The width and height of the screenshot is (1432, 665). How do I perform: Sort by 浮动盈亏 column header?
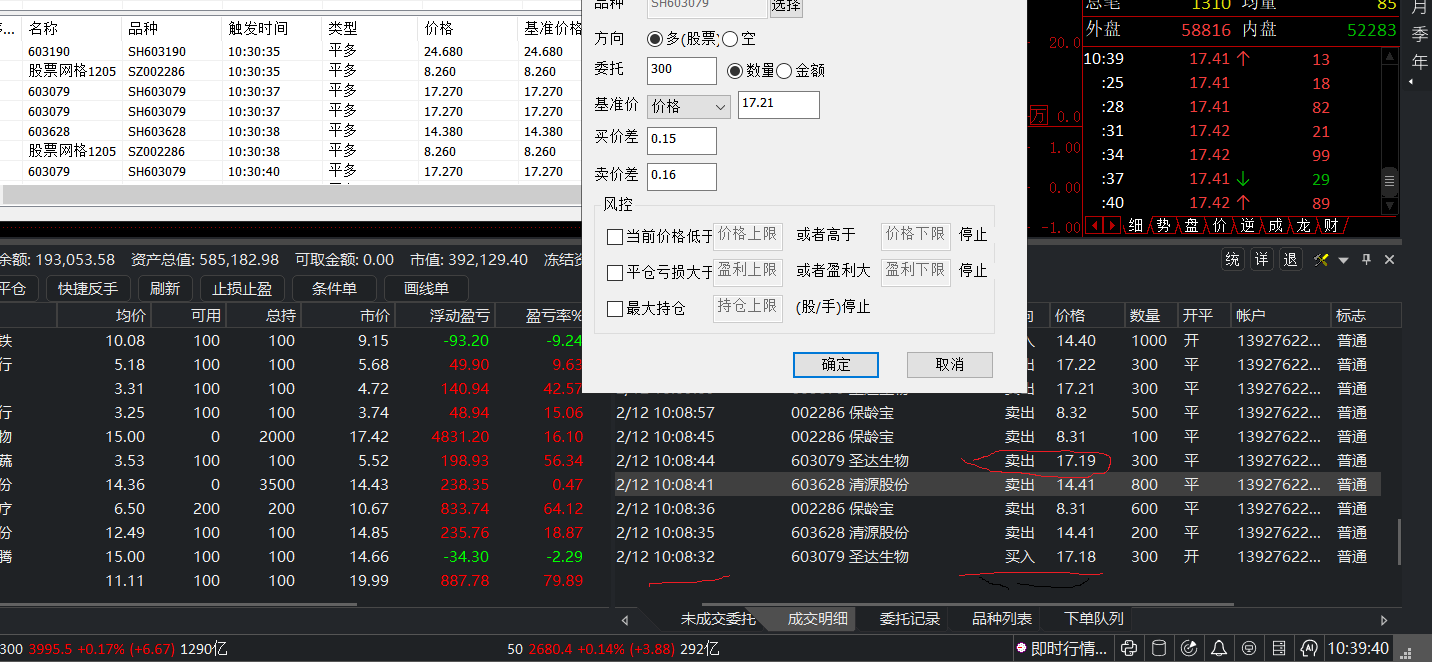(x=447, y=315)
